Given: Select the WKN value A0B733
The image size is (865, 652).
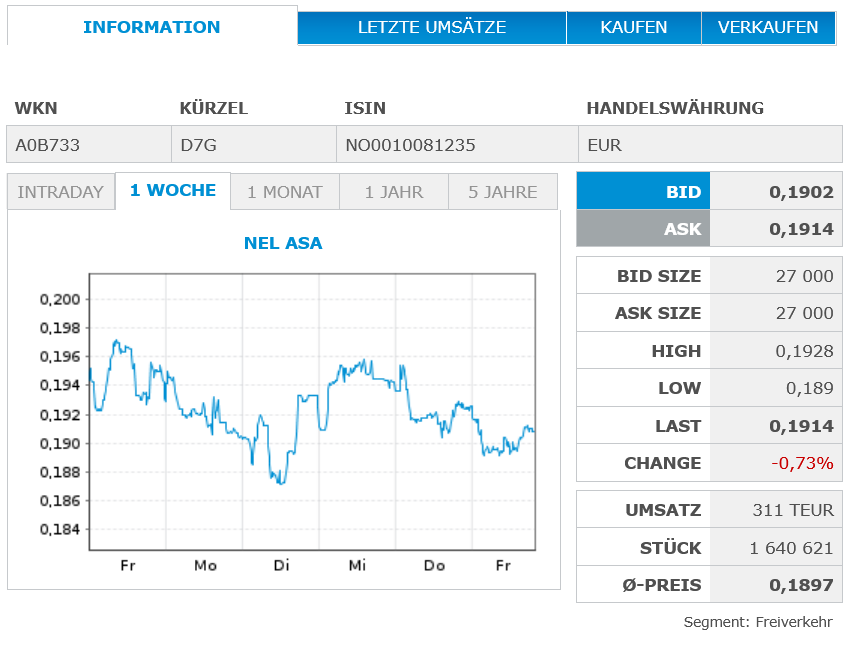Looking at the screenshot, I should coord(47,145).
